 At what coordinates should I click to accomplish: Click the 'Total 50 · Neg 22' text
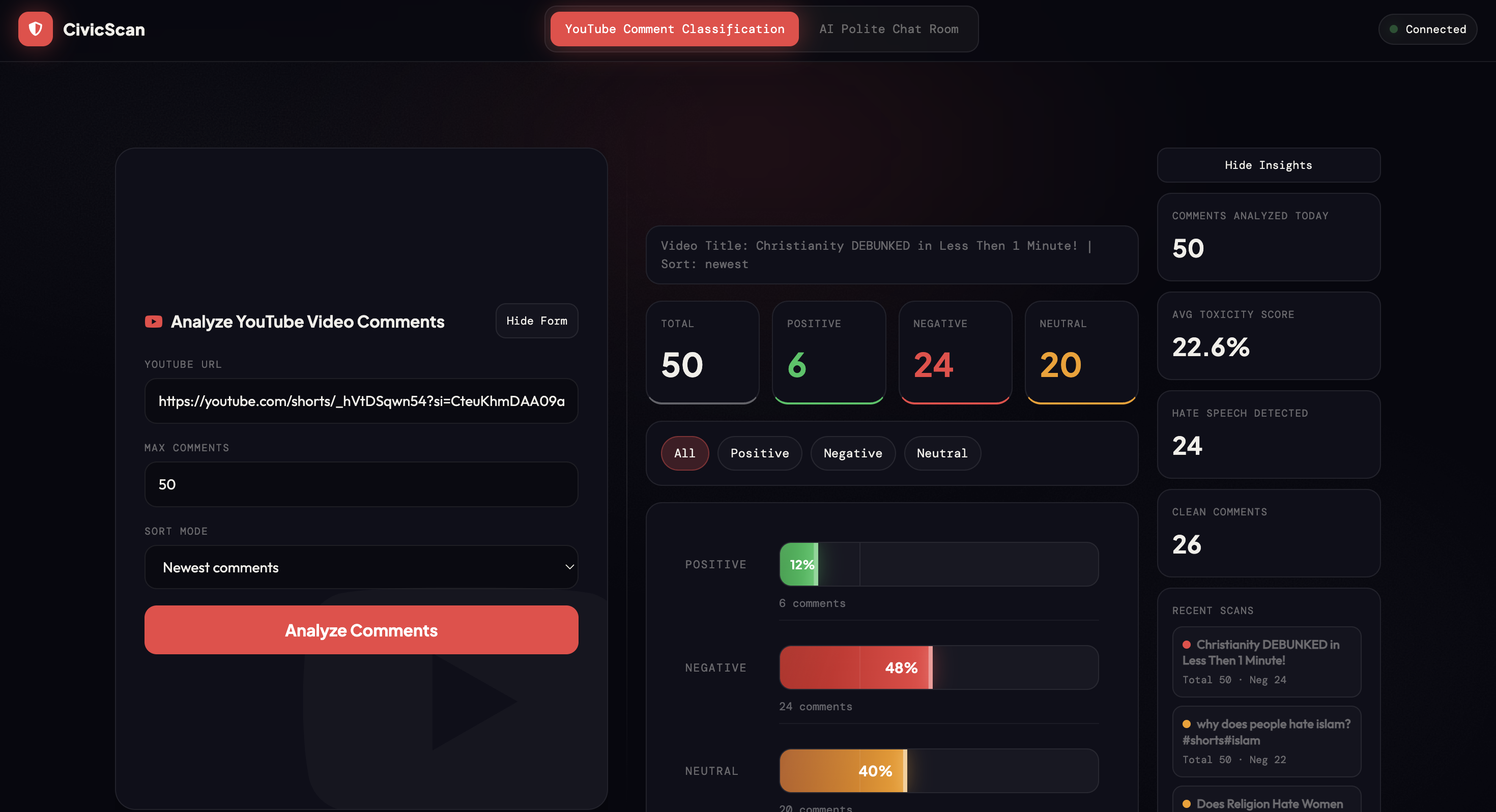[1234, 760]
